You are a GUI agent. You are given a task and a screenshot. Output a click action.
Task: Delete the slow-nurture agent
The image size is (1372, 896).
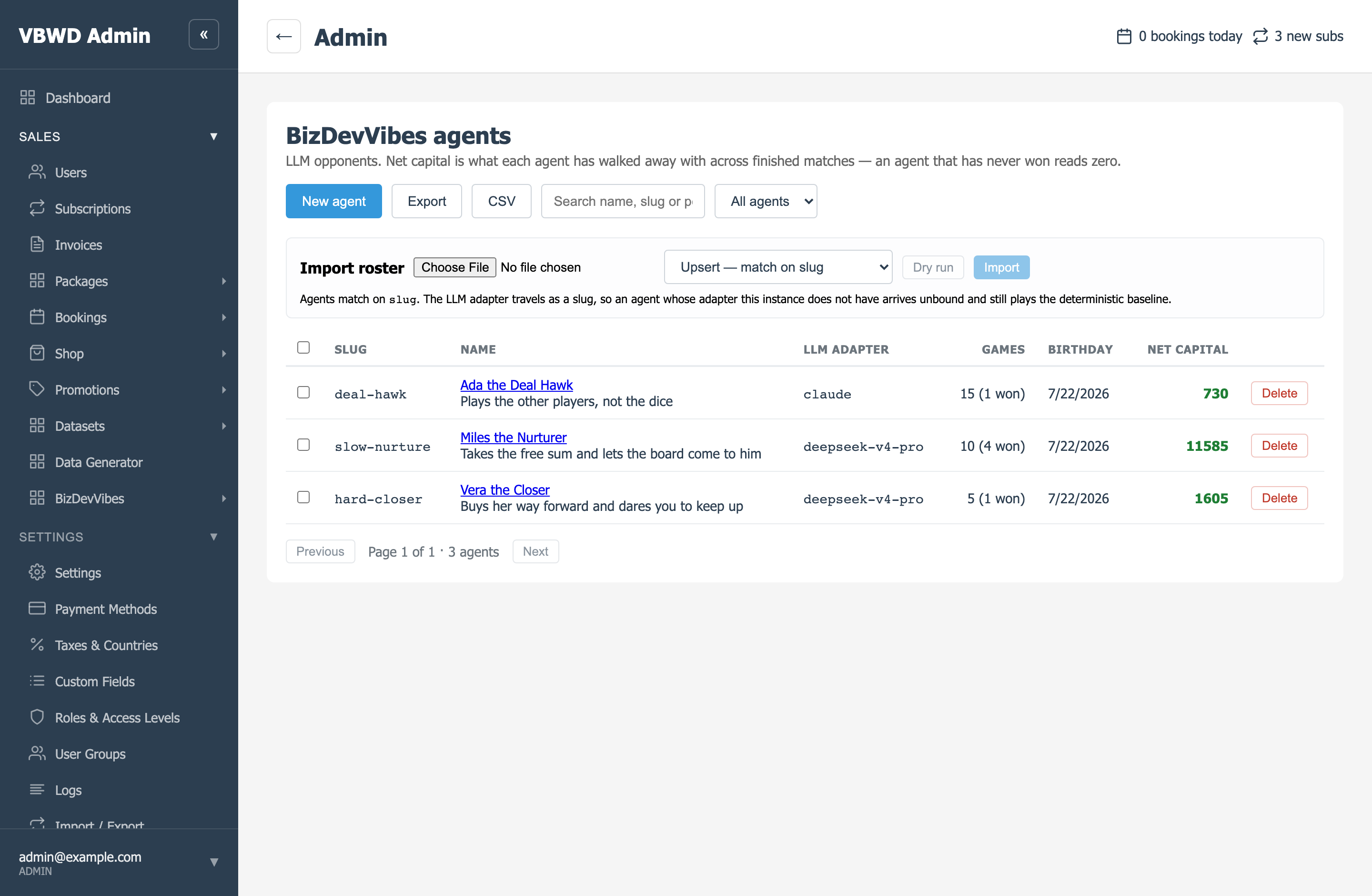pos(1279,446)
